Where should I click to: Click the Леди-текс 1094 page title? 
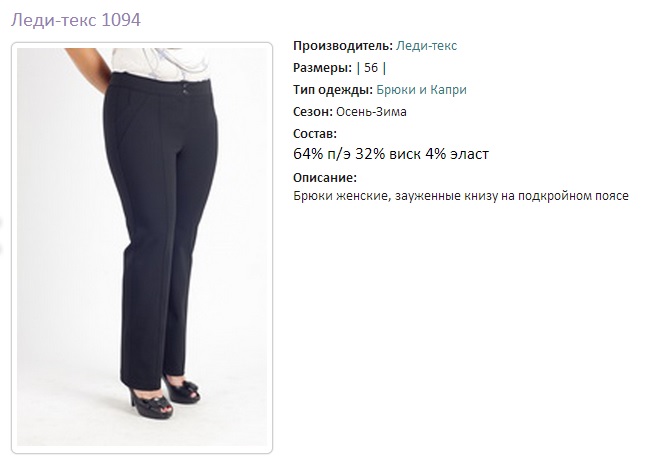tap(76, 20)
